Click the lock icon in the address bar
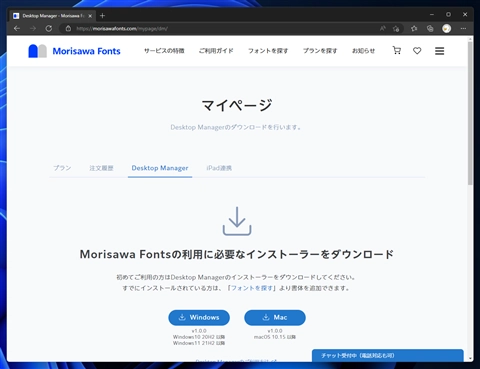Viewport: 480px width, 369px height. (68, 29)
